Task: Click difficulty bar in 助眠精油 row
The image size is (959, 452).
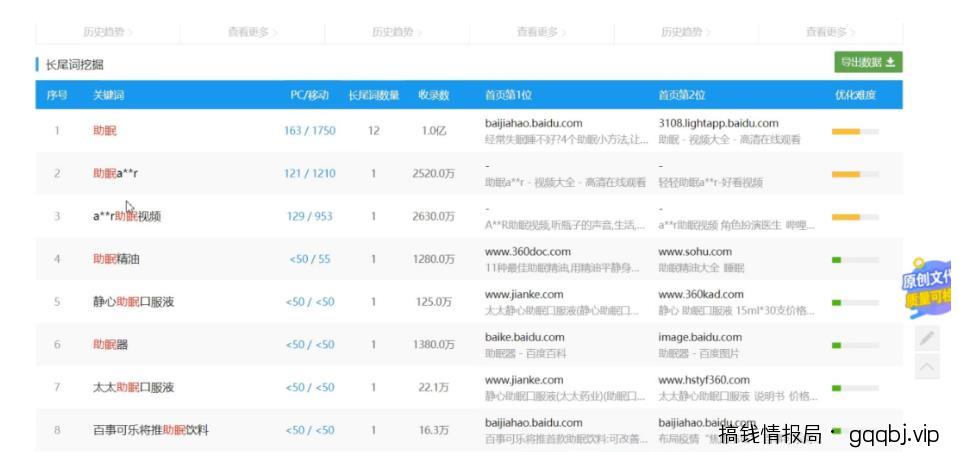Action: tap(855, 260)
